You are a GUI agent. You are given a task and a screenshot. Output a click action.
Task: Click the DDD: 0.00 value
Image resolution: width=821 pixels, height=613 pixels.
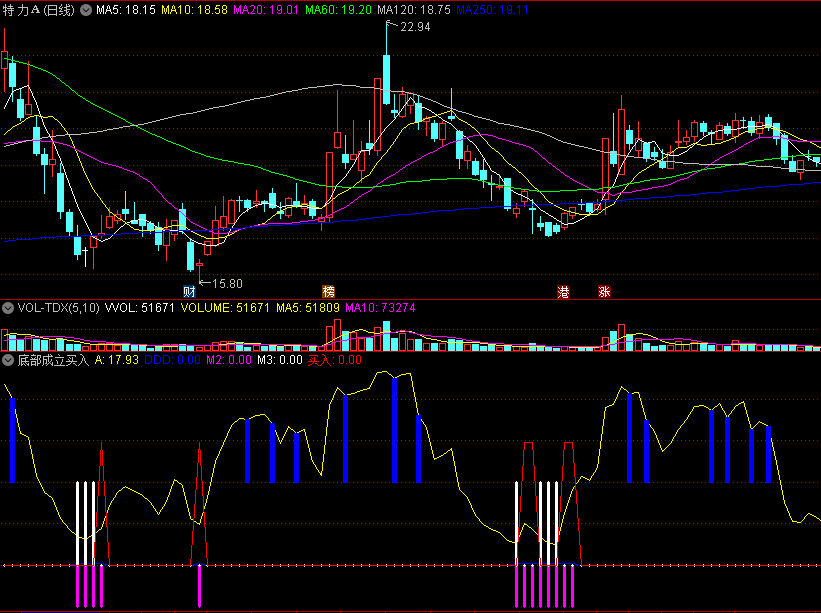[172, 360]
